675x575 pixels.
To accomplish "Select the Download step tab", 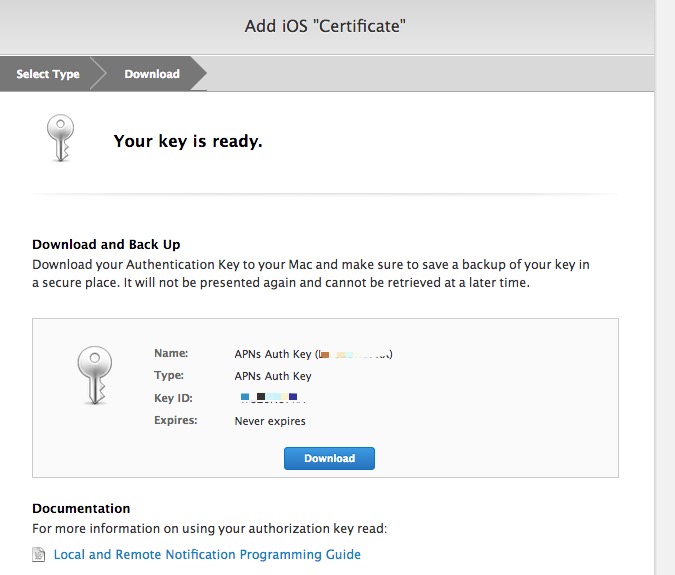I will [152, 74].
